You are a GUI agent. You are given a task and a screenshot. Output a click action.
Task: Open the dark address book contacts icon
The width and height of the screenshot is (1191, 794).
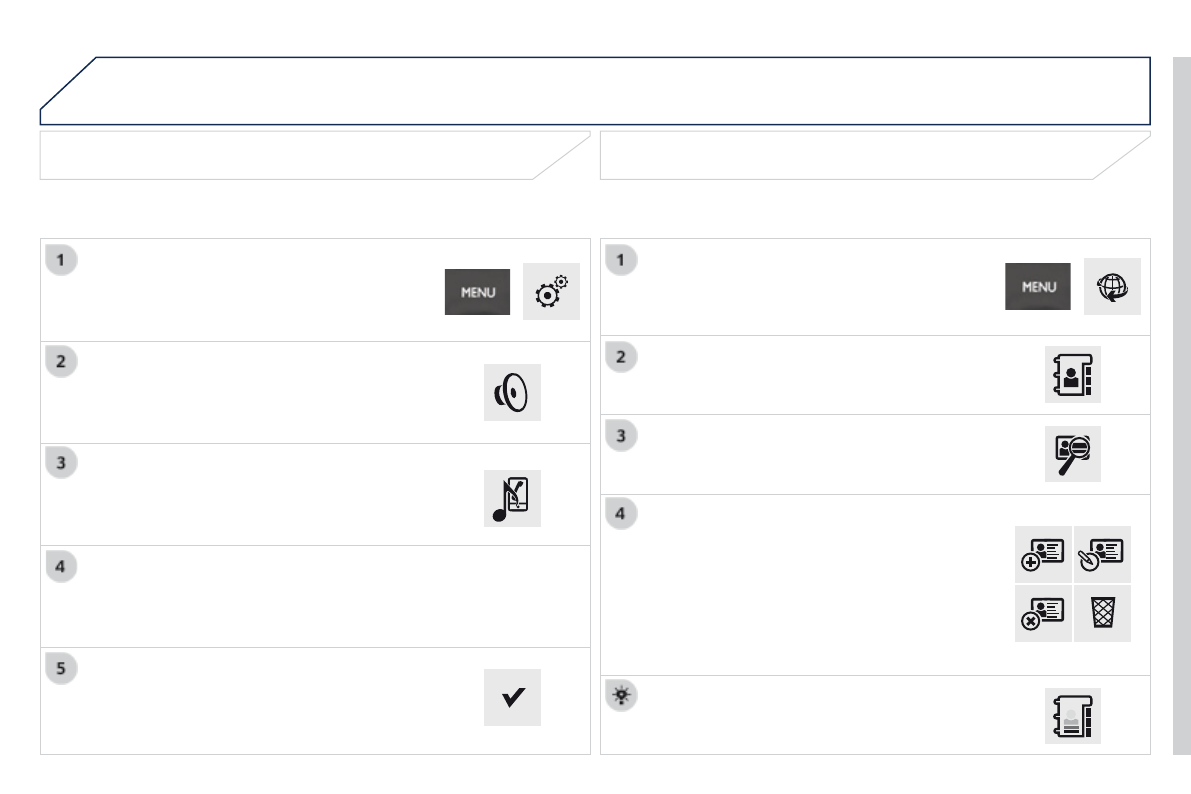[x=1073, y=375]
